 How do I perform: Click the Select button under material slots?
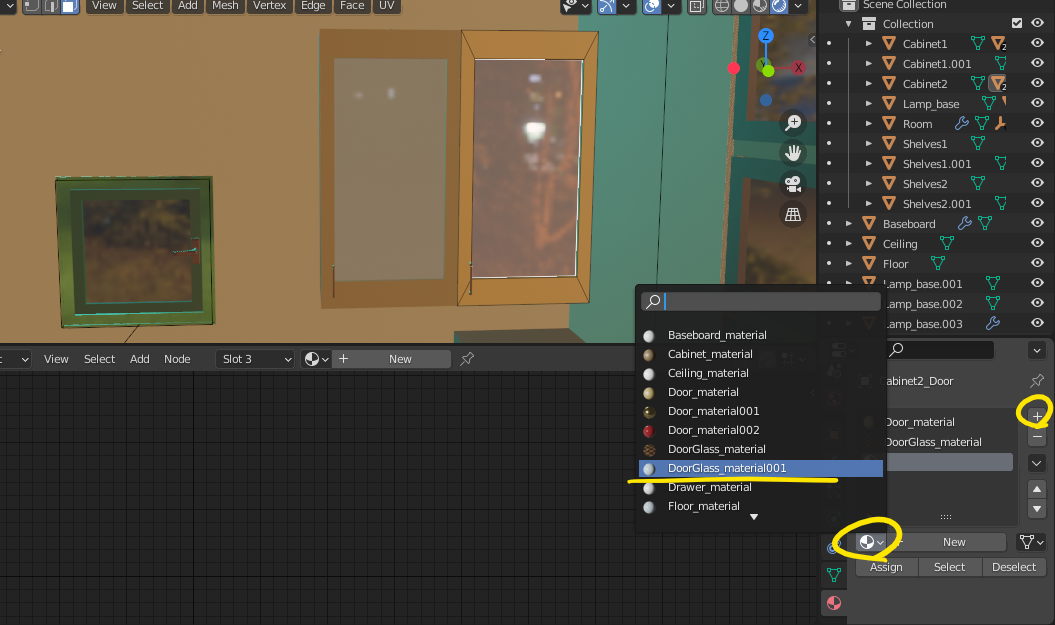[949, 567]
